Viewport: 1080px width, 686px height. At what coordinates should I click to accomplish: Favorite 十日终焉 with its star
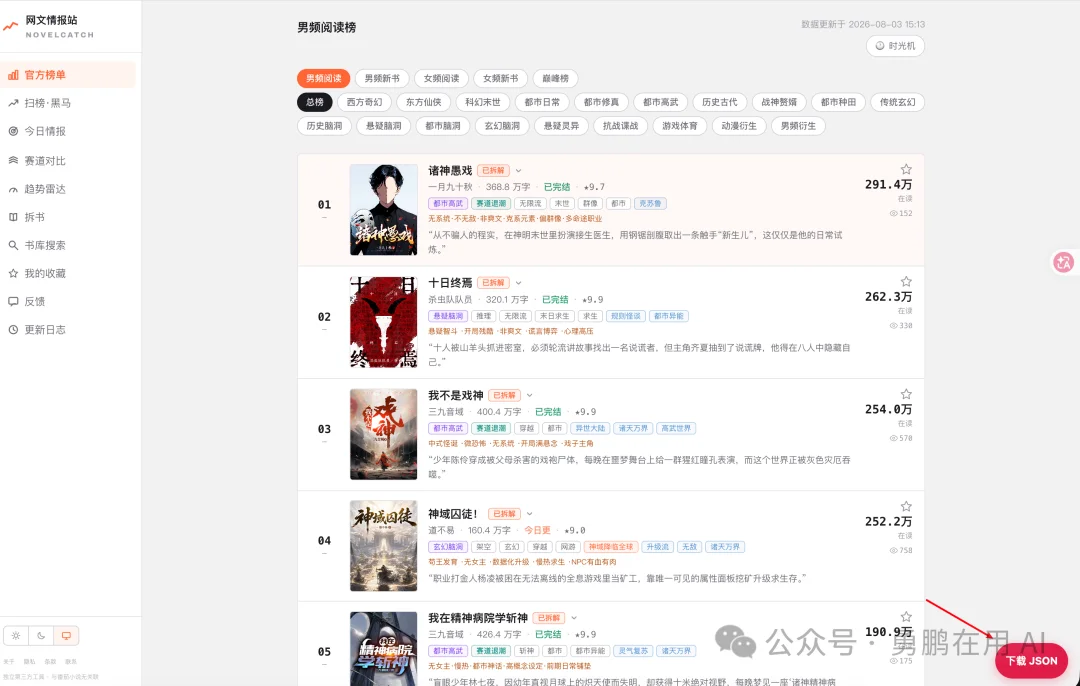pyautogui.click(x=906, y=282)
